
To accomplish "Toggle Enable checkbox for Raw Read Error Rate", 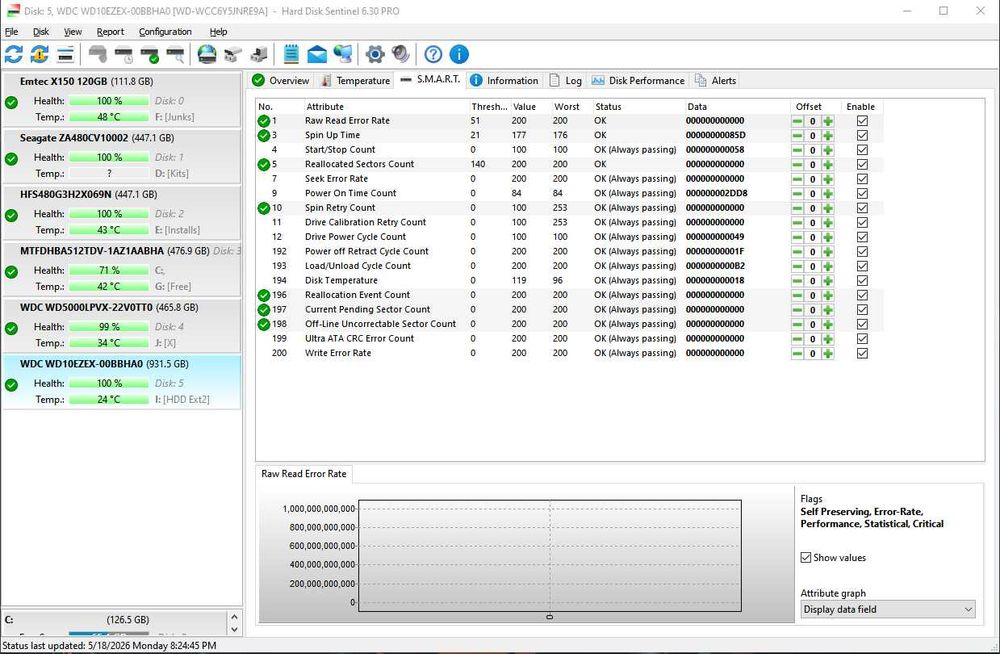I will 862,121.
